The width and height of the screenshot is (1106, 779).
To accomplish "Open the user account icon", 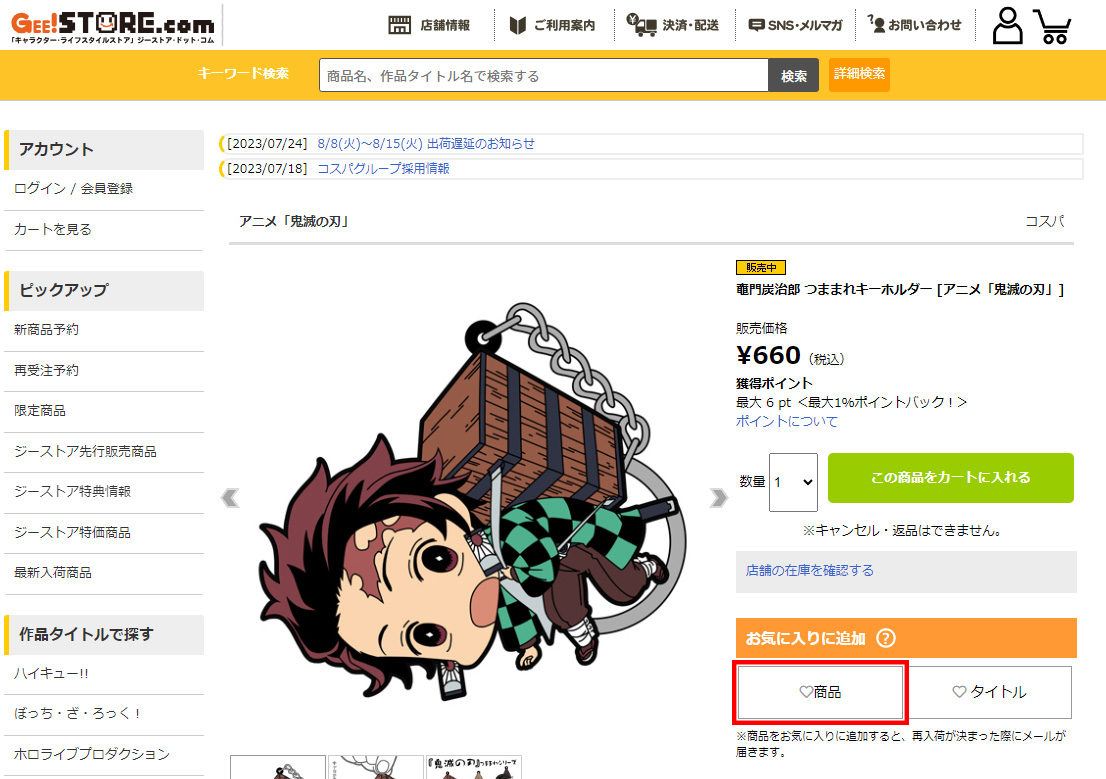I will pyautogui.click(x=1007, y=25).
